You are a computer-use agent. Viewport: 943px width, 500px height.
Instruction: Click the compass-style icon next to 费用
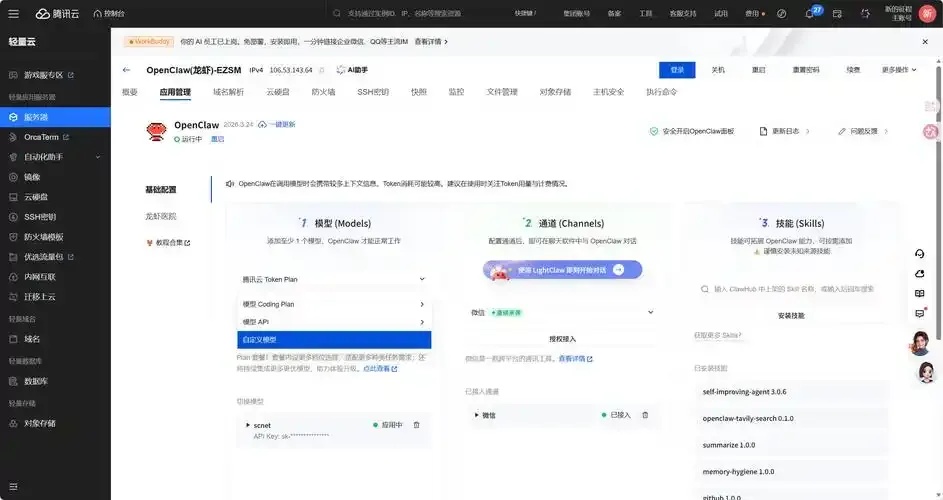(x=781, y=13)
